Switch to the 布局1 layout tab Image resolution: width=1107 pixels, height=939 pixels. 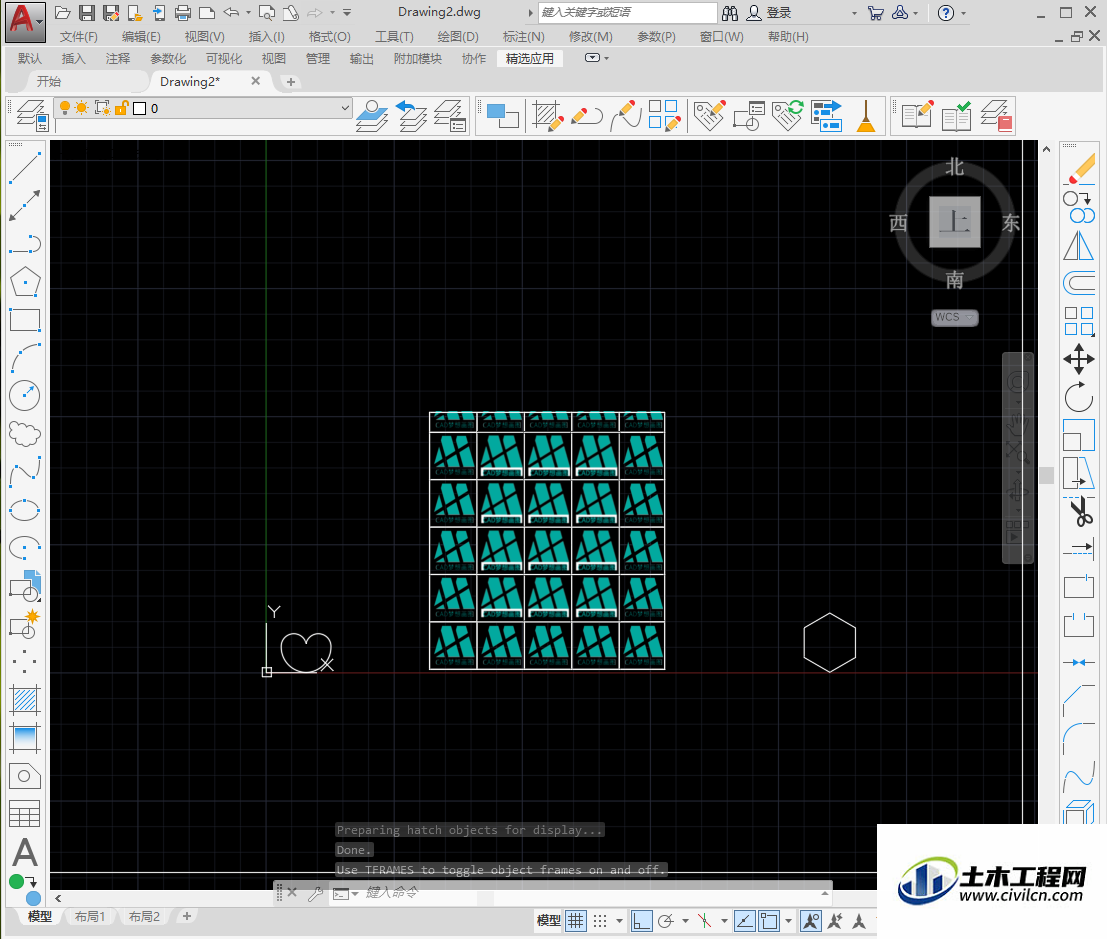(x=90, y=916)
